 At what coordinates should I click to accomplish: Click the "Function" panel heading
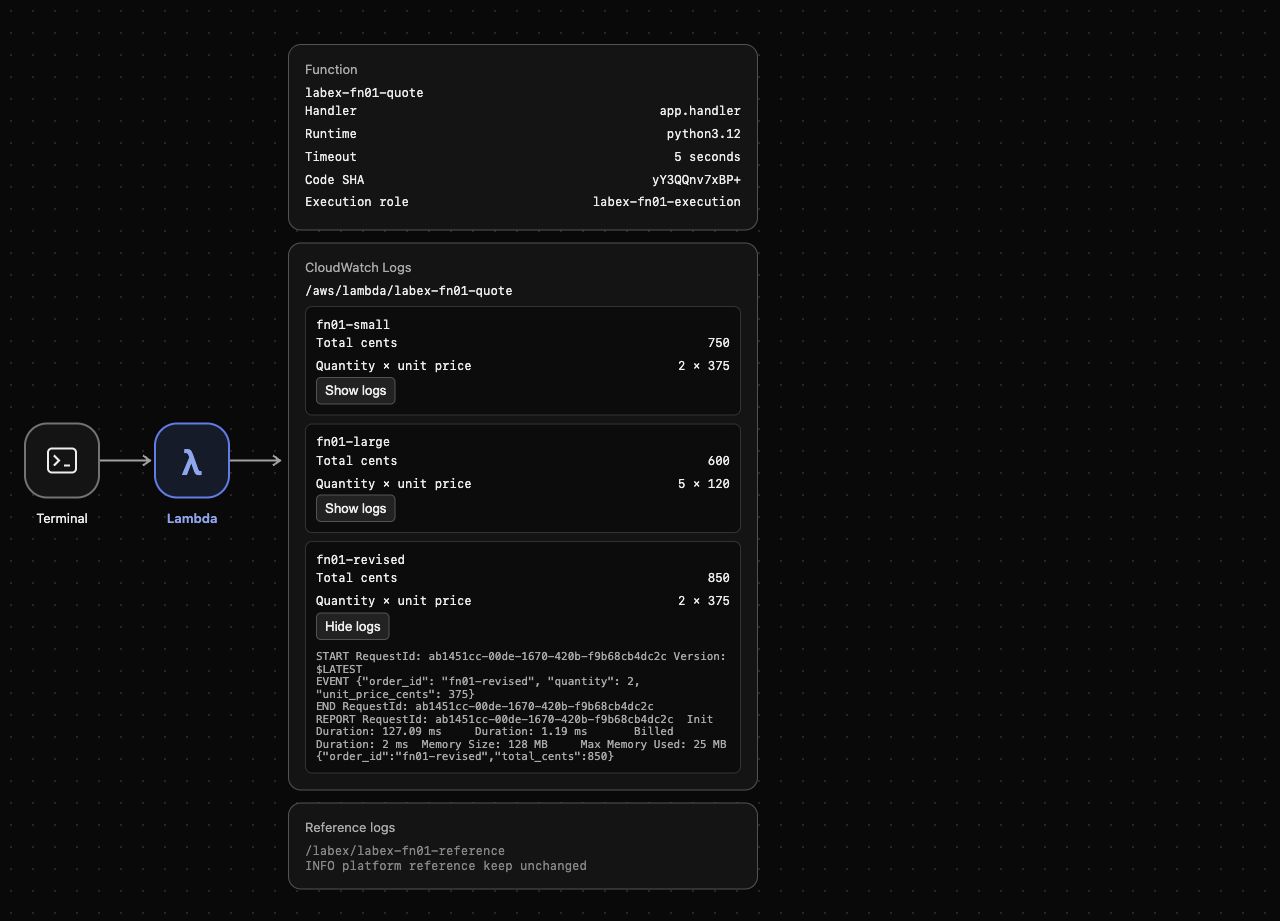pyautogui.click(x=331, y=70)
